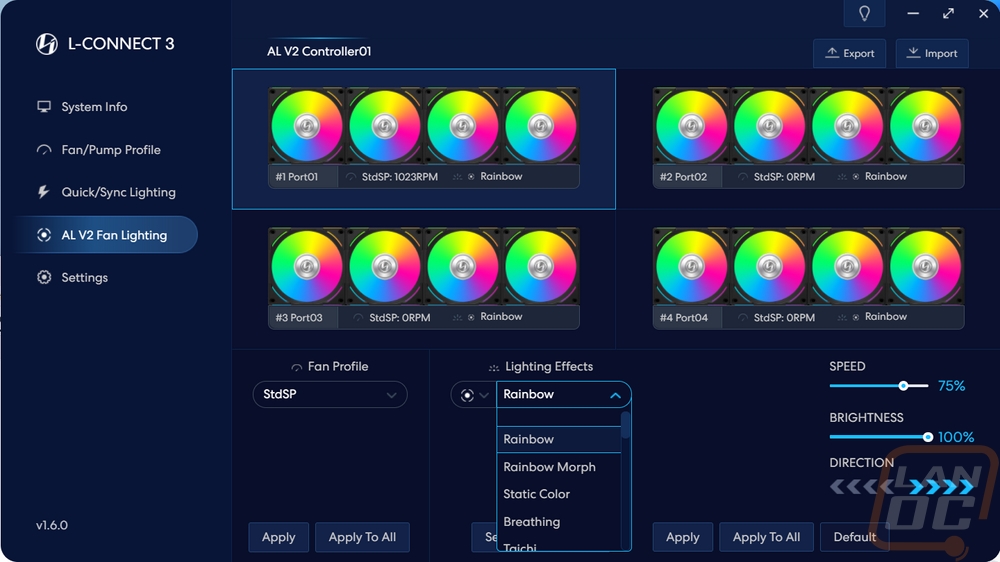The image size is (1000, 562).
Task: Click the Fan Profile header gauge icon
Action: [x=297, y=367]
